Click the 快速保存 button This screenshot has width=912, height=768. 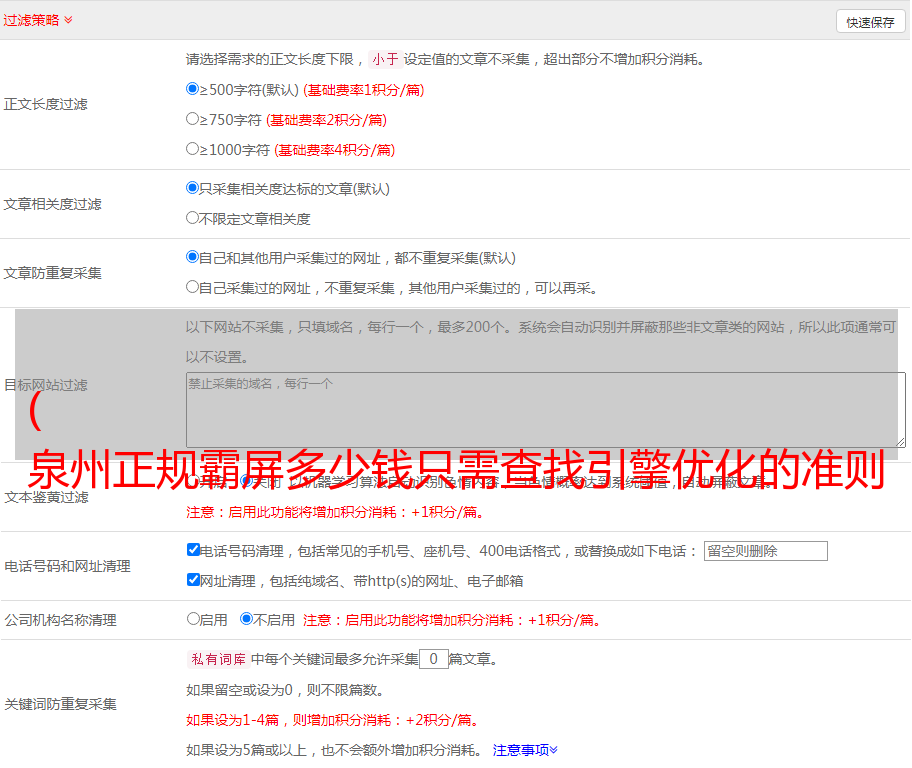pos(870,22)
